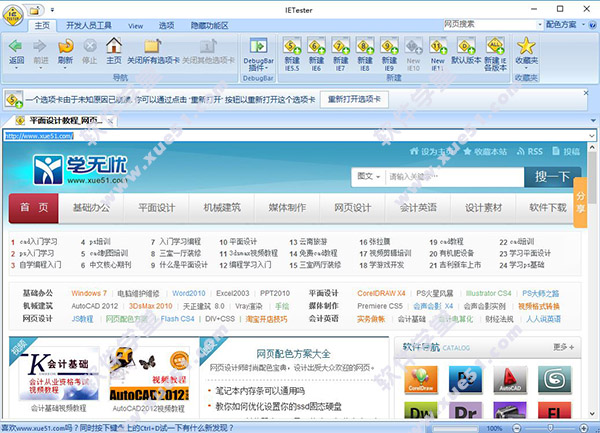Open AutoCAD icon in 软件导航
The height and width of the screenshot is (433, 600).
(x=510, y=379)
